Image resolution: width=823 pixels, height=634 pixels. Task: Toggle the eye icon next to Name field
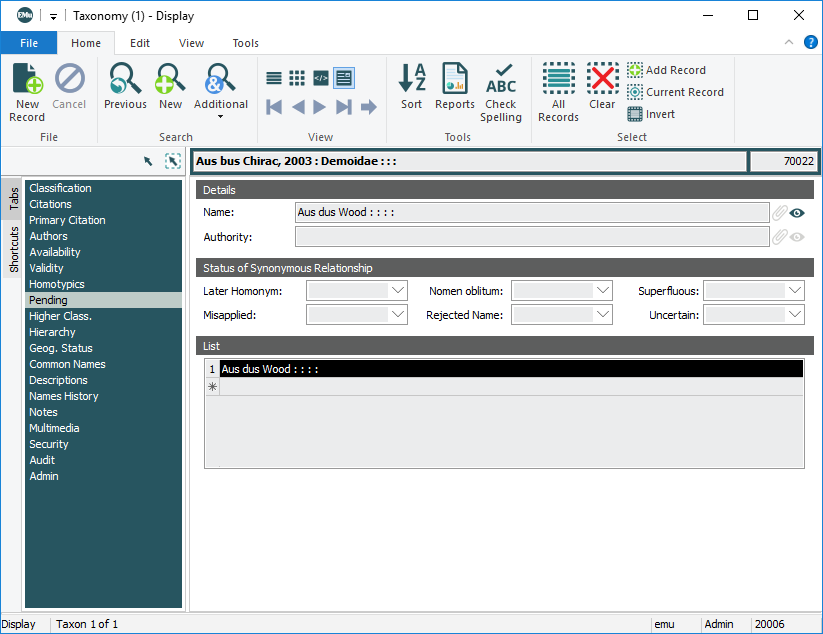point(797,213)
